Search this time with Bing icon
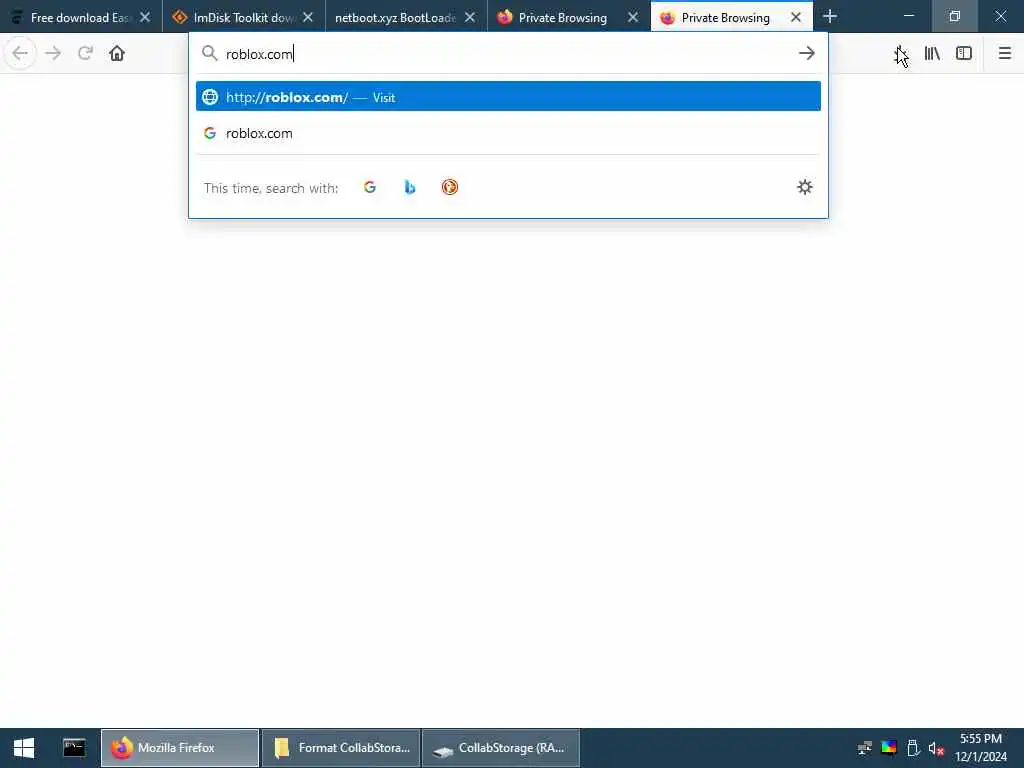The height and width of the screenshot is (768, 1024). [x=409, y=187]
